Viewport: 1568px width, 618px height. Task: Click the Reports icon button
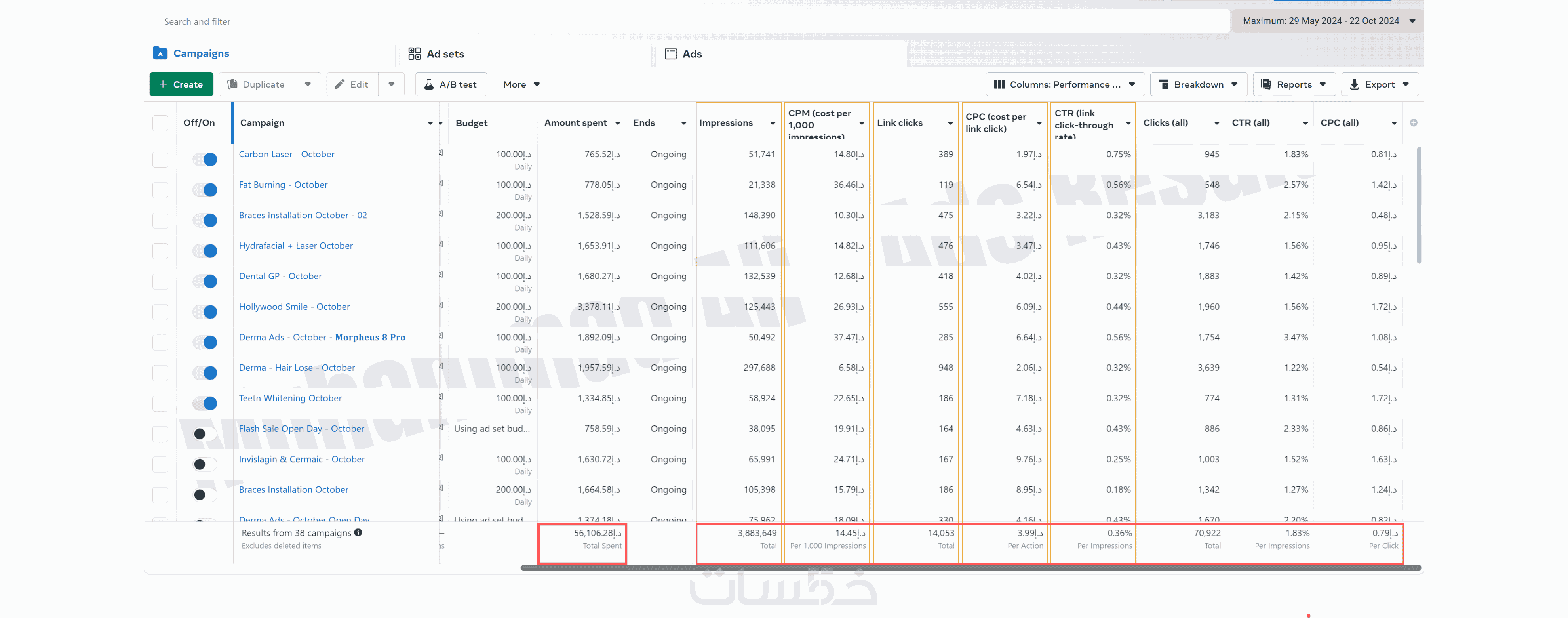1265,84
